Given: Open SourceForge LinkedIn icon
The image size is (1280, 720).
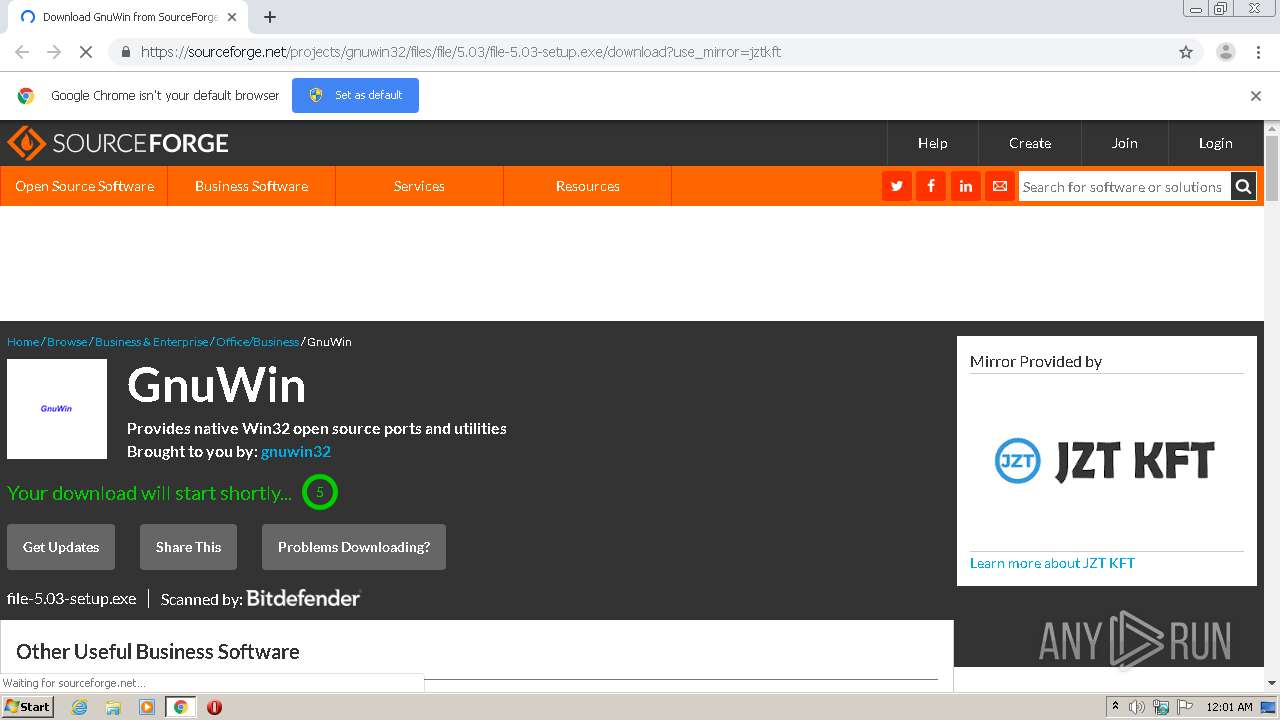Looking at the screenshot, I should 965,186.
